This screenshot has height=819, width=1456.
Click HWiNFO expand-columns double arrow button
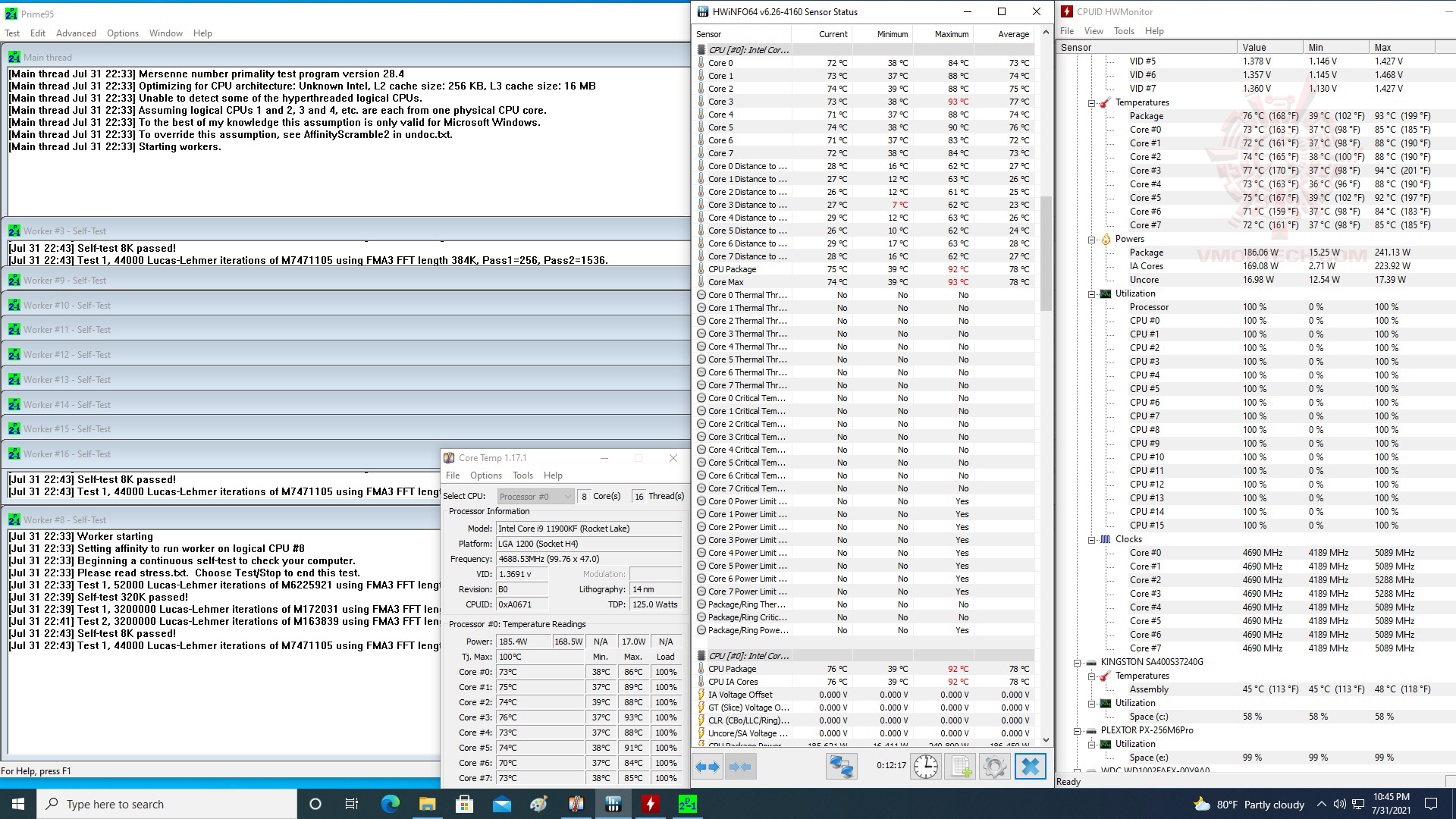pos(708,767)
